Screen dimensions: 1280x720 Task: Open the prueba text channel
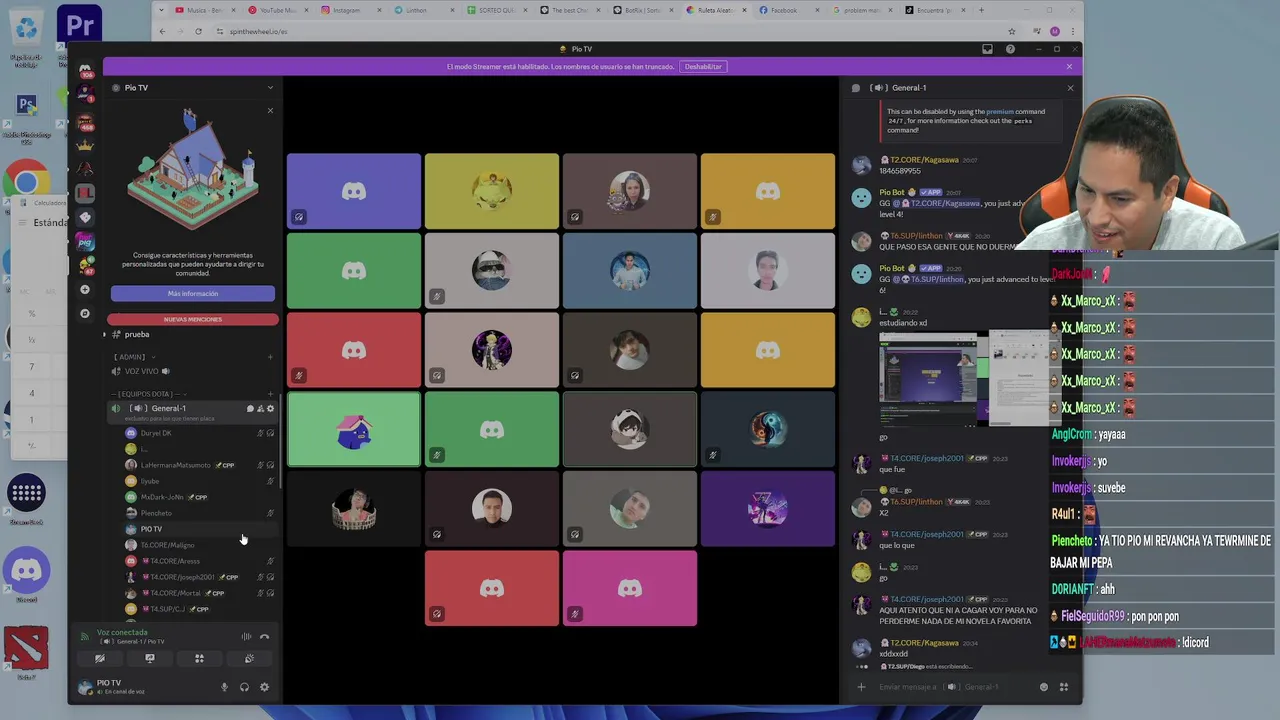click(137, 334)
